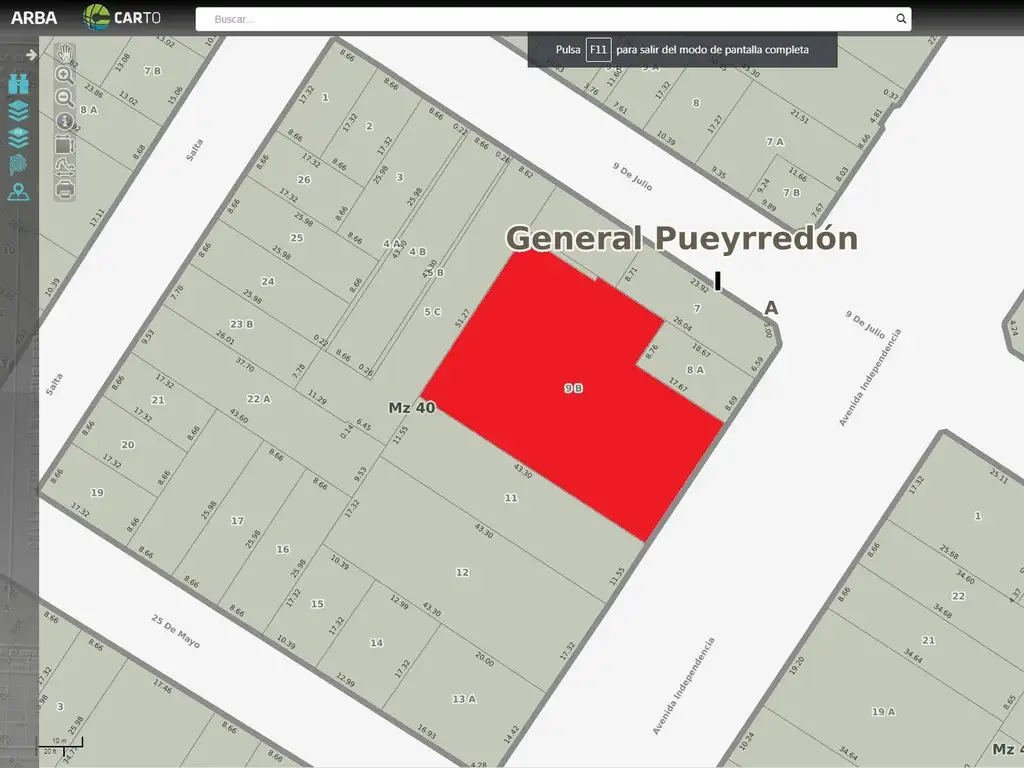Select the measure area tool

click(x=65, y=144)
